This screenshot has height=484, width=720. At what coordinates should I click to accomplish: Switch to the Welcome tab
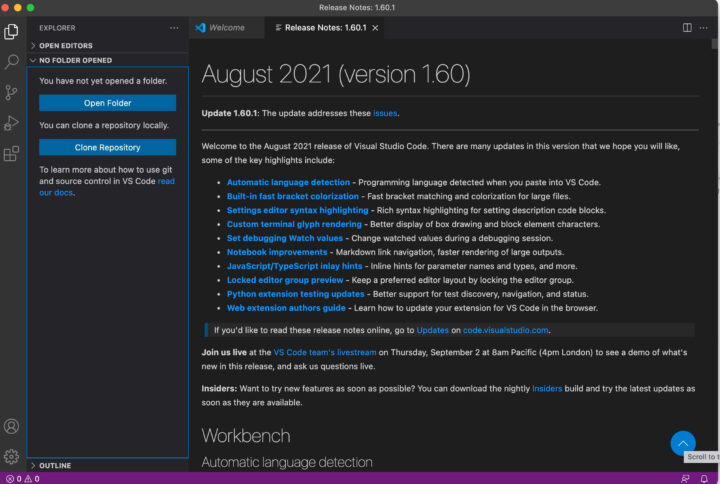tap(226, 28)
